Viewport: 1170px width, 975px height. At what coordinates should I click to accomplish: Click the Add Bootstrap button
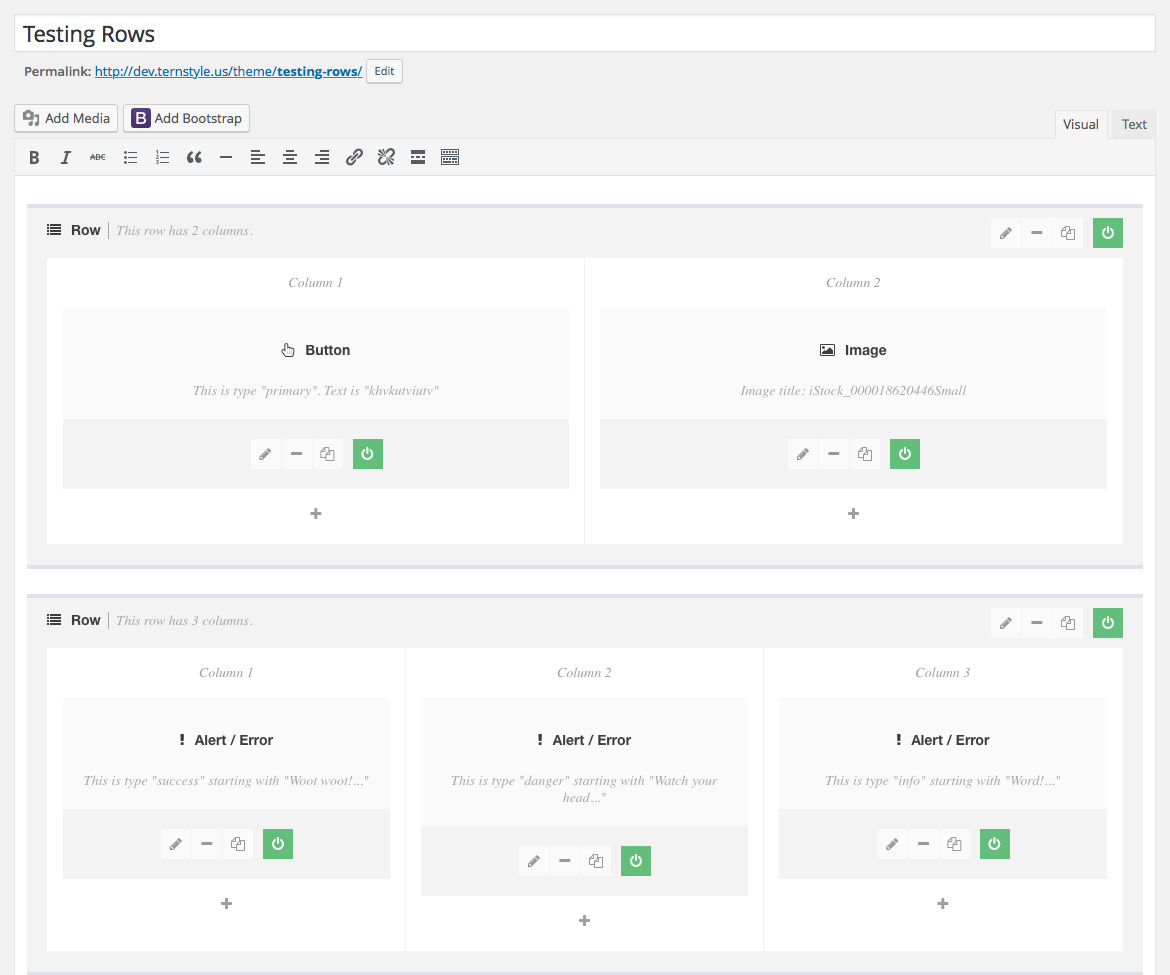point(187,118)
